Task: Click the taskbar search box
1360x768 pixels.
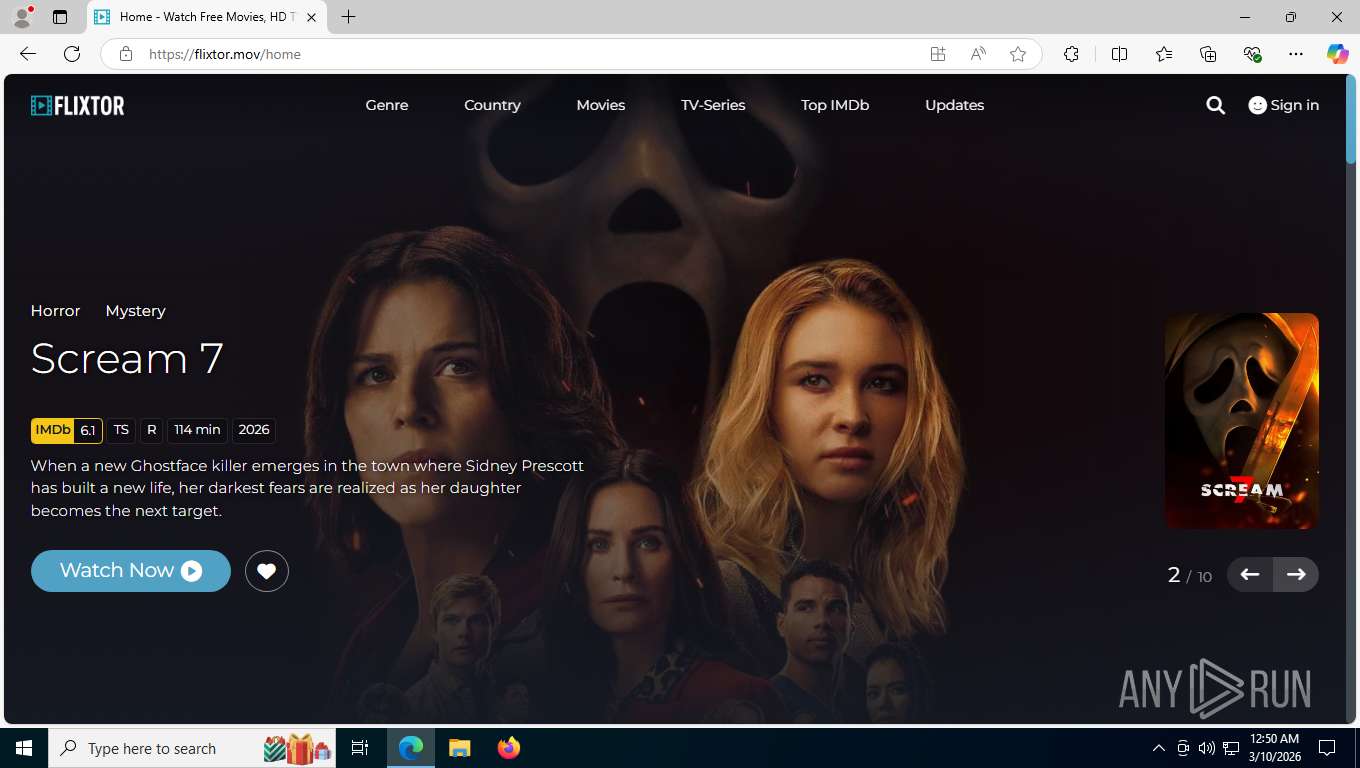Action: pos(193,748)
